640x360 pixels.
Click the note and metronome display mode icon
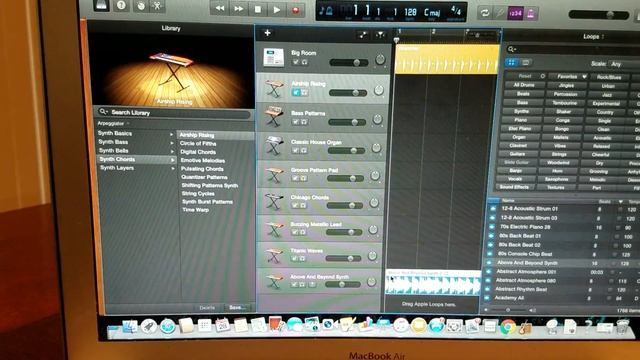click(x=326, y=11)
